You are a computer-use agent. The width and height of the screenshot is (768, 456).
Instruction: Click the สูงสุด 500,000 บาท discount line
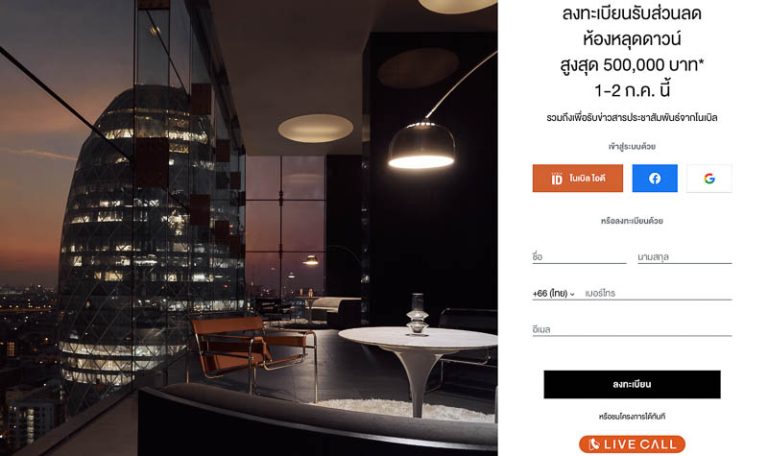(x=632, y=65)
